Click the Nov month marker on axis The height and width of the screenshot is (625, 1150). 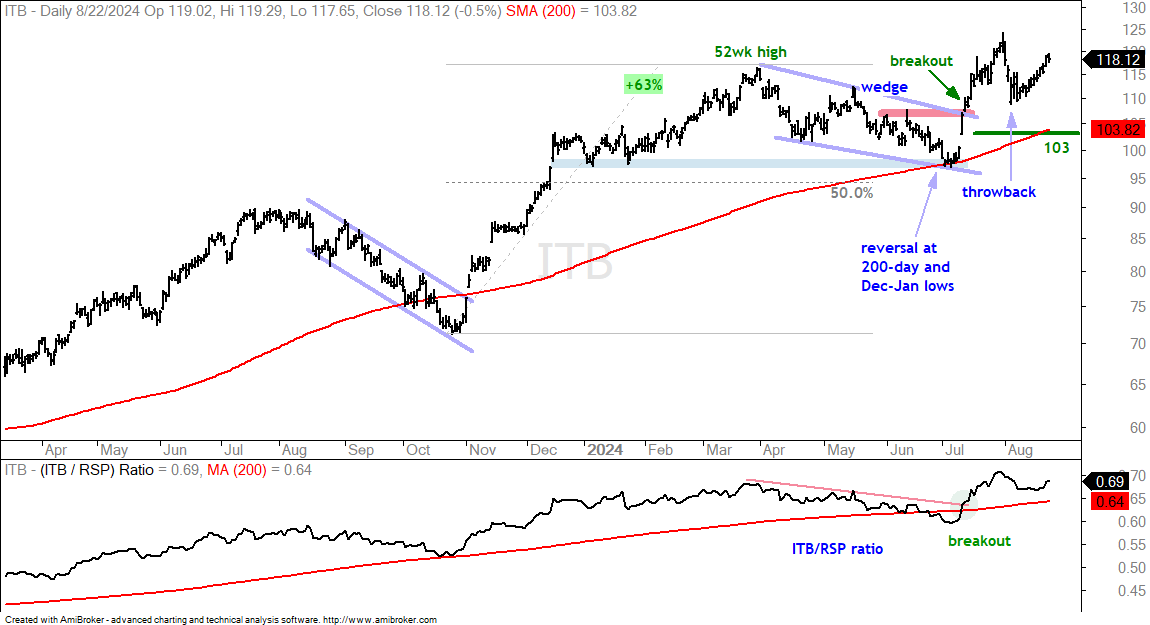click(482, 450)
